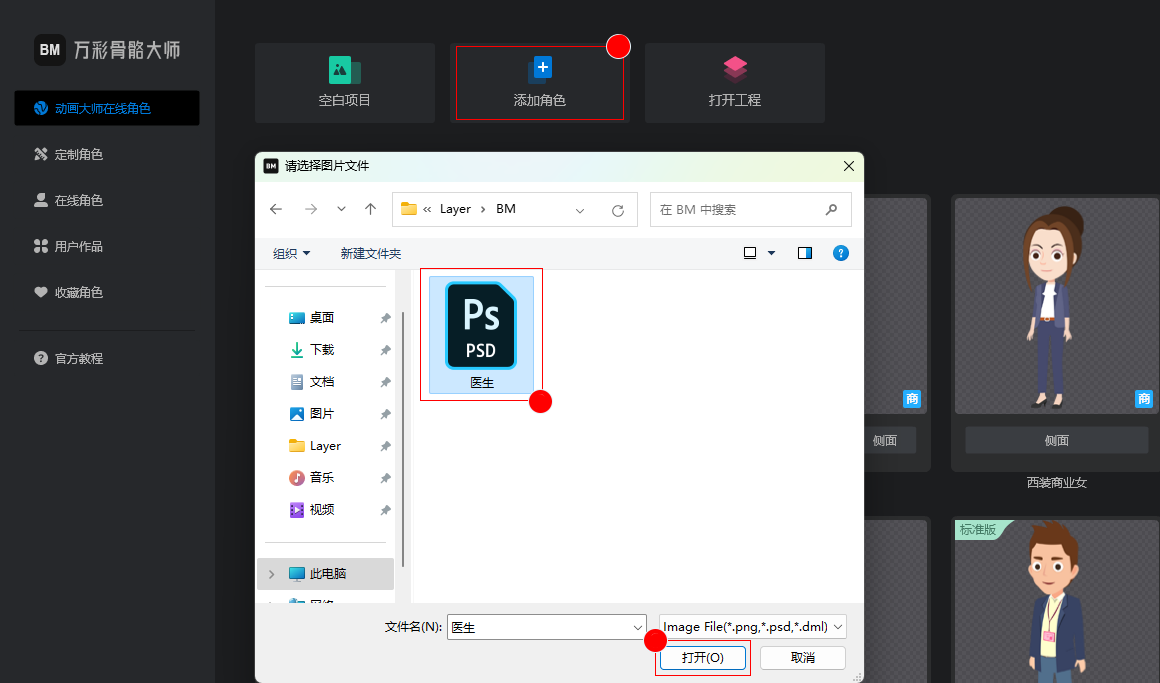
Task: Click the 打开(O) button
Action: (703, 658)
